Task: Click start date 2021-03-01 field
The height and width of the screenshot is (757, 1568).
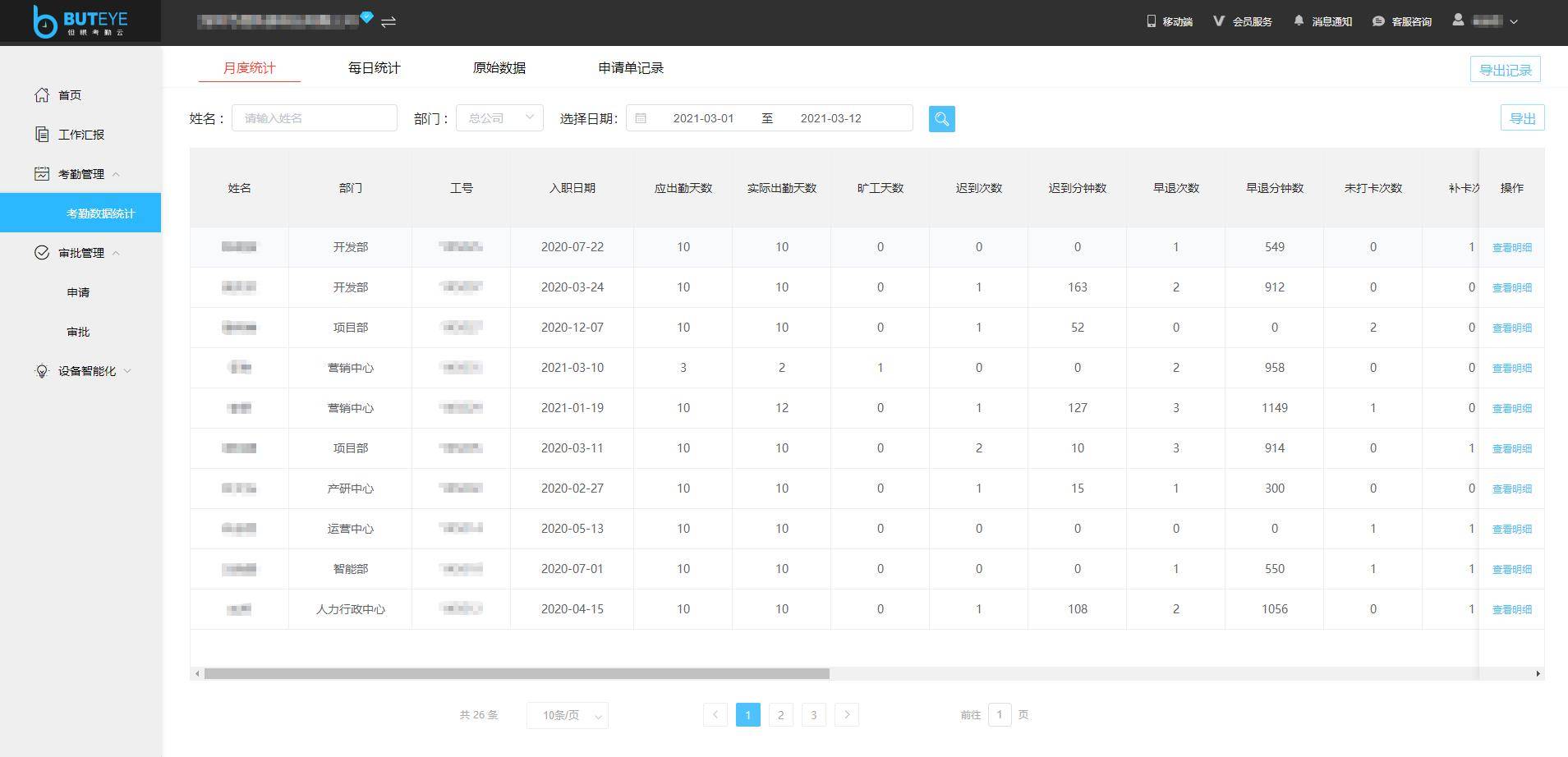Action: [703, 118]
